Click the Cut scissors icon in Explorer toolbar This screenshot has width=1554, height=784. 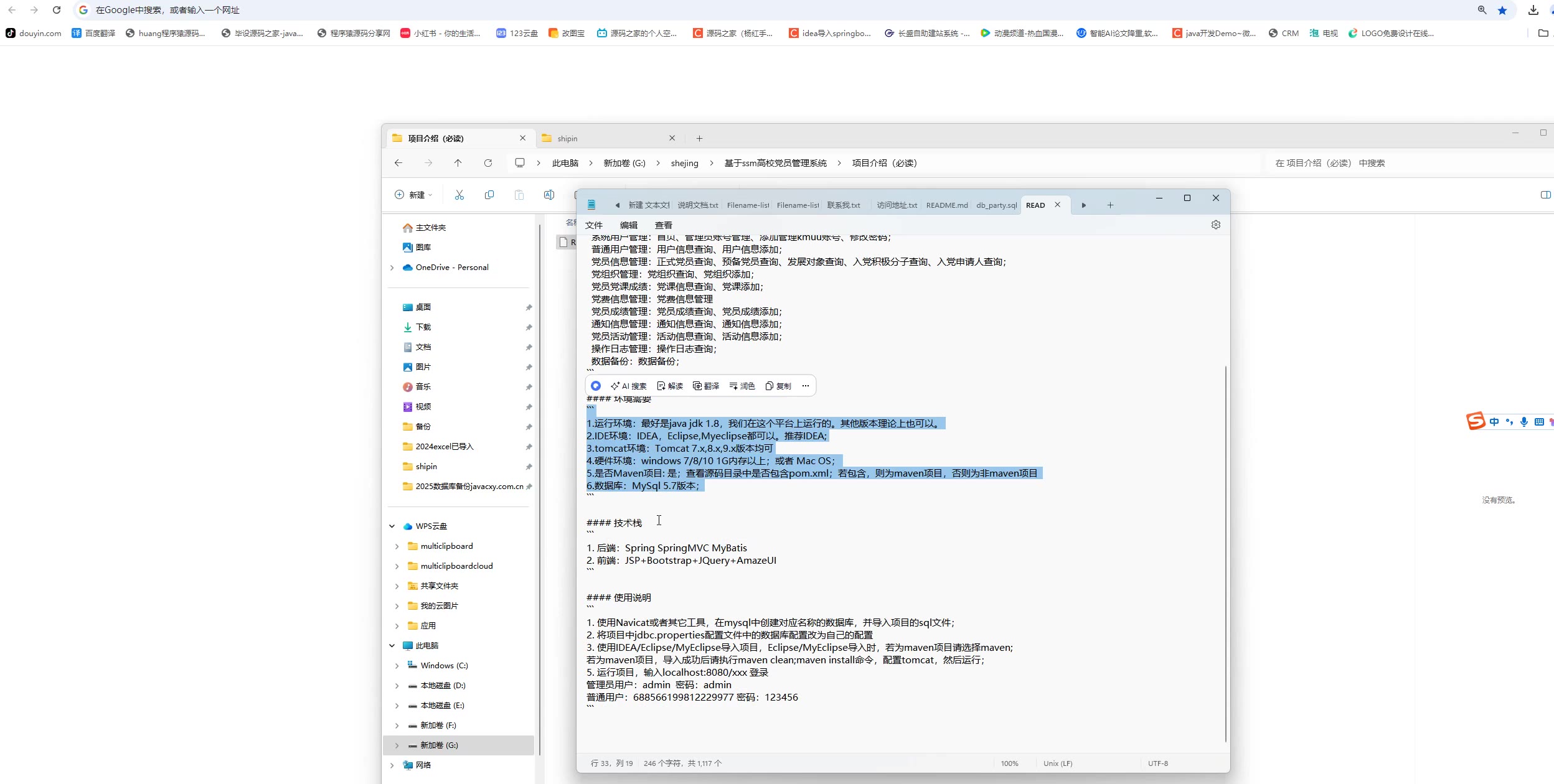tap(459, 195)
